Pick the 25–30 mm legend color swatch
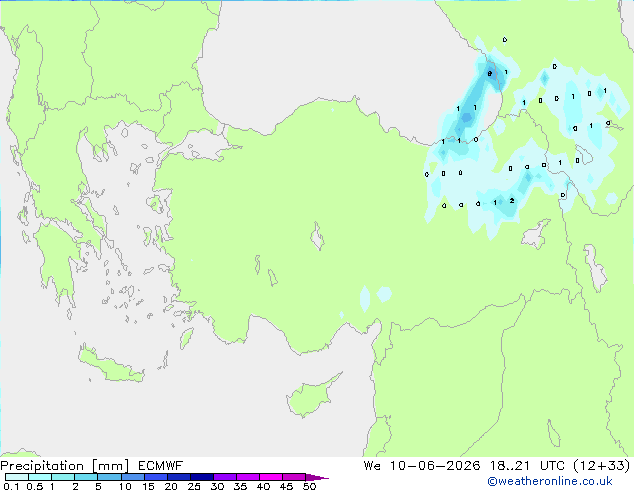Image resolution: width=634 pixels, height=490 pixels. (201, 477)
